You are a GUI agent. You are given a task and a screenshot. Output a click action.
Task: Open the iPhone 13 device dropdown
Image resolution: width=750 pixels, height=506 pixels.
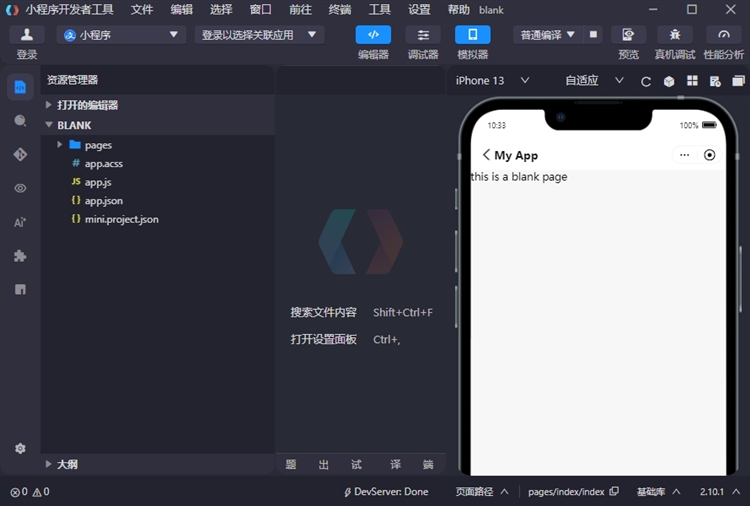492,81
